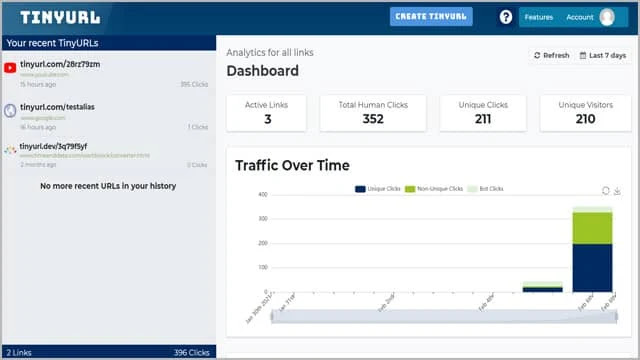640x360 pixels.
Task: Click the 'Analytics for all links' subtitle
Action: click(270, 53)
